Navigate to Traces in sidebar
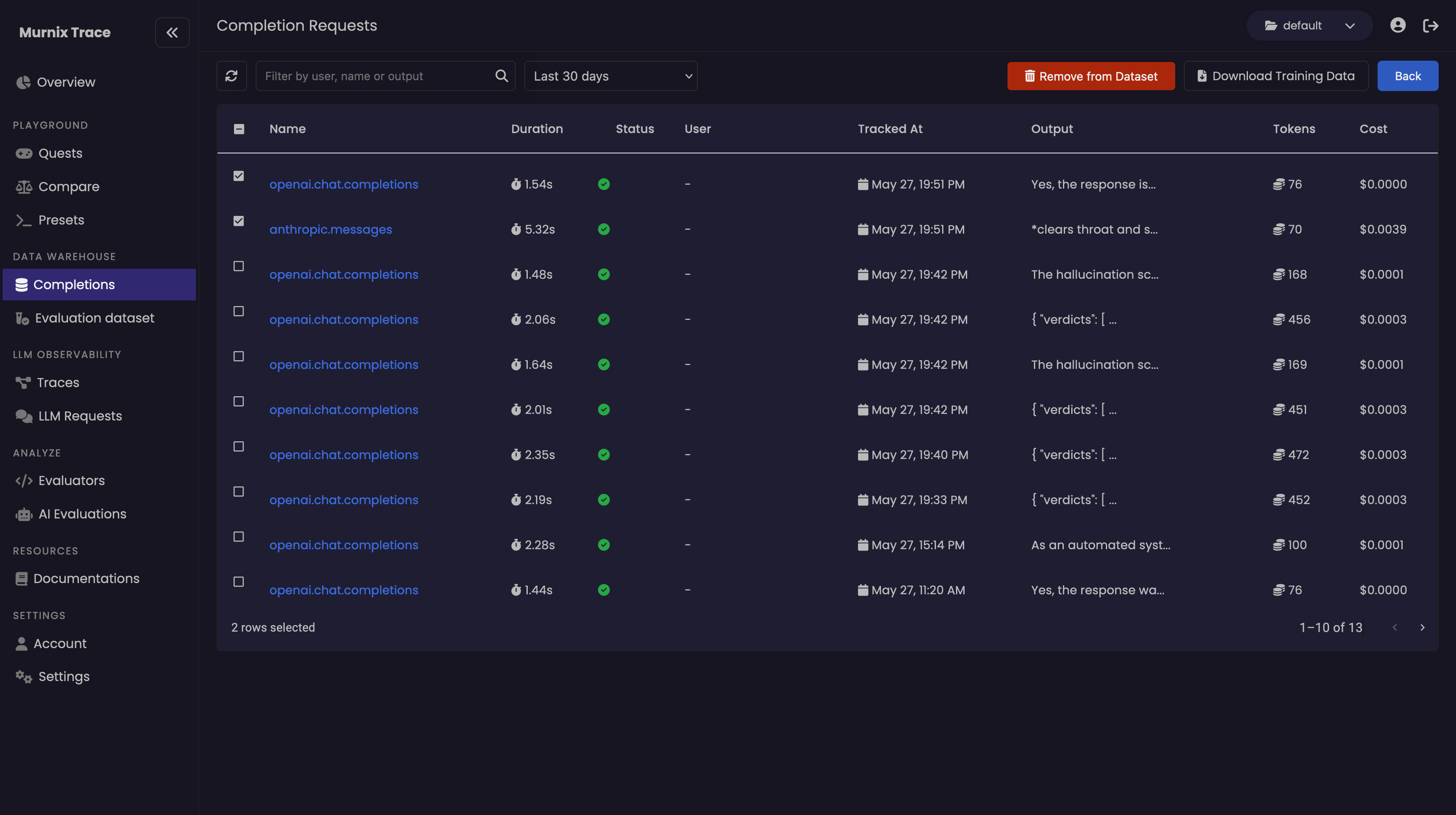Viewport: 1456px width, 815px height. [x=58, y=383]
